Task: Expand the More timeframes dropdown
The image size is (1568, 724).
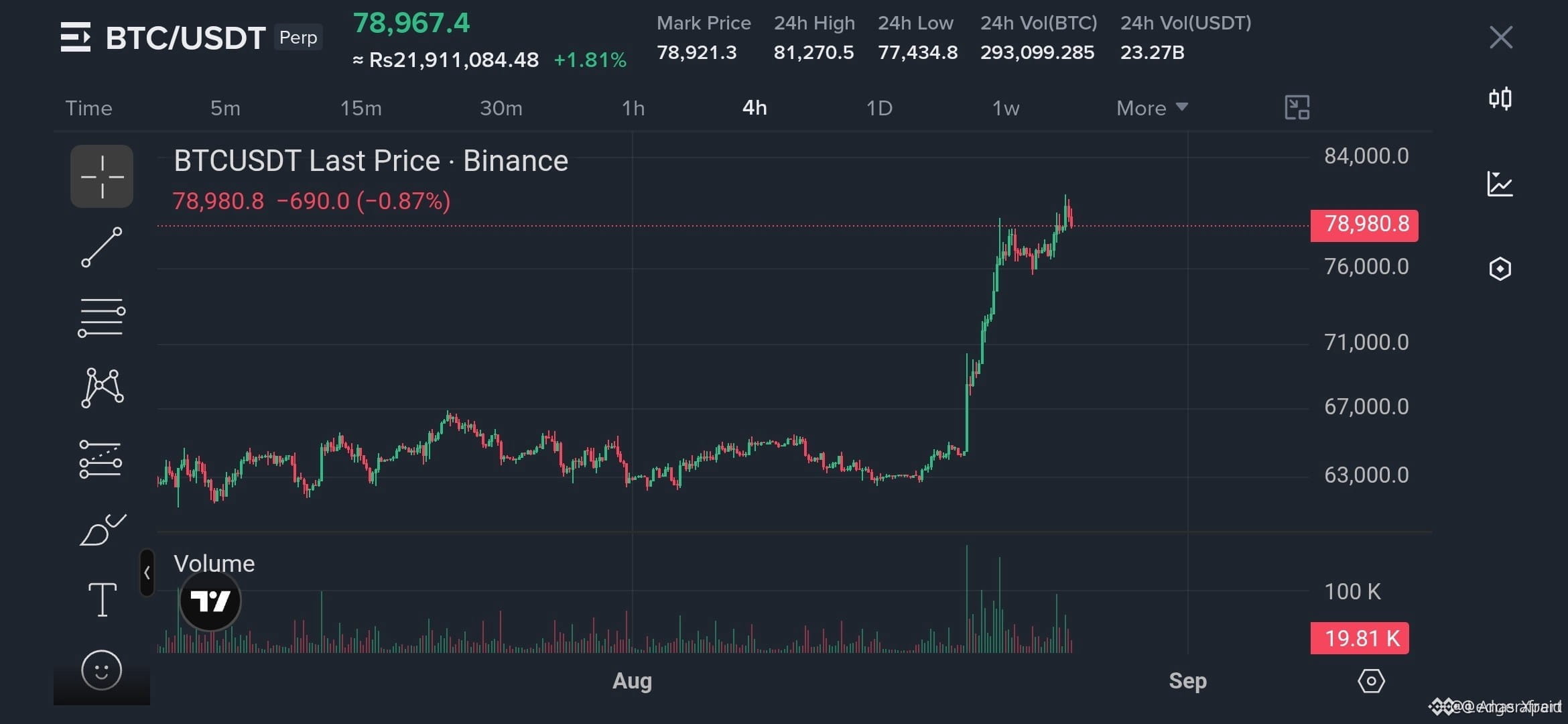Action: [1152, 108]
